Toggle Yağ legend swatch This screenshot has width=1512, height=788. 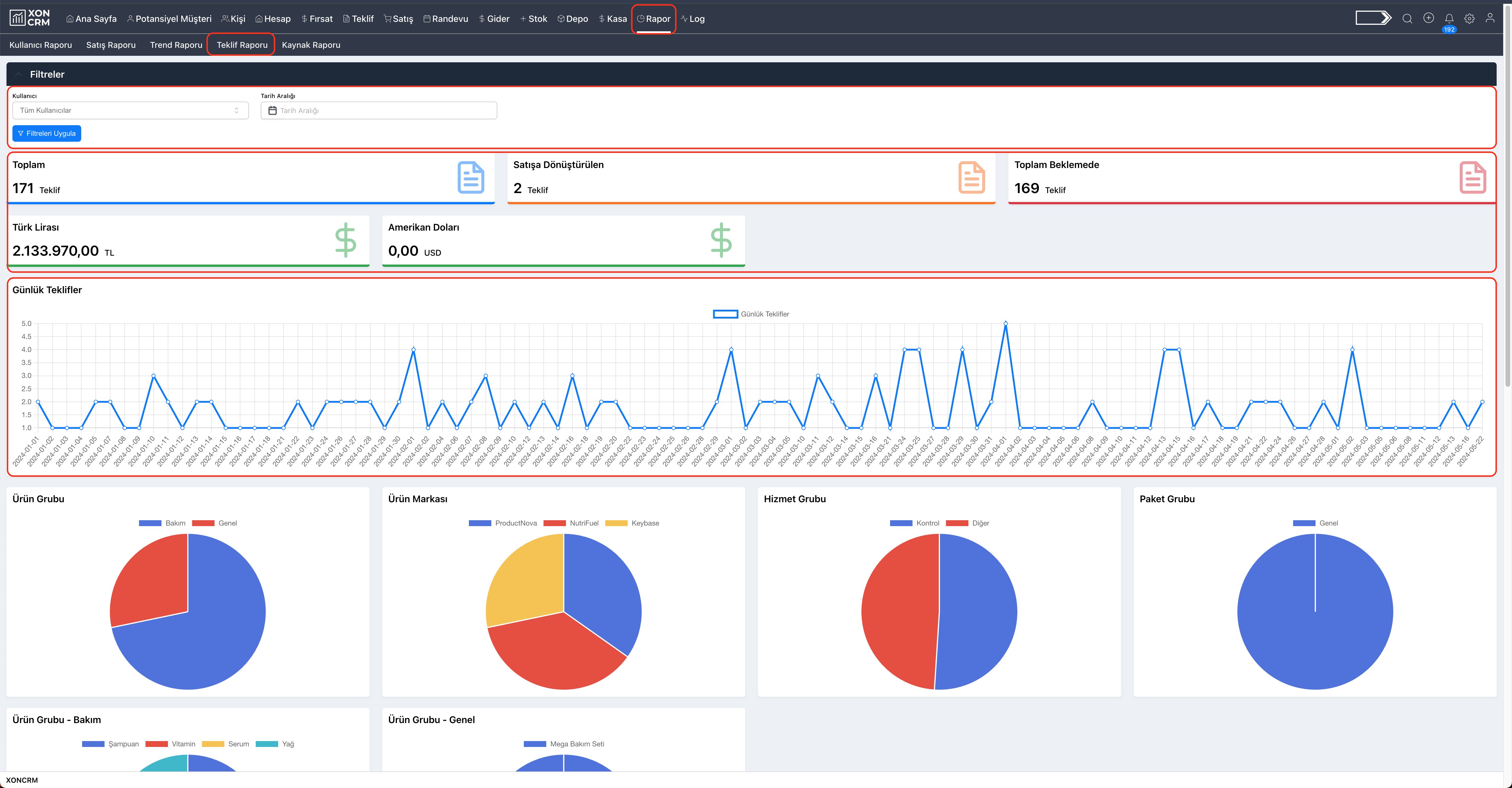[x=267, y=744]
